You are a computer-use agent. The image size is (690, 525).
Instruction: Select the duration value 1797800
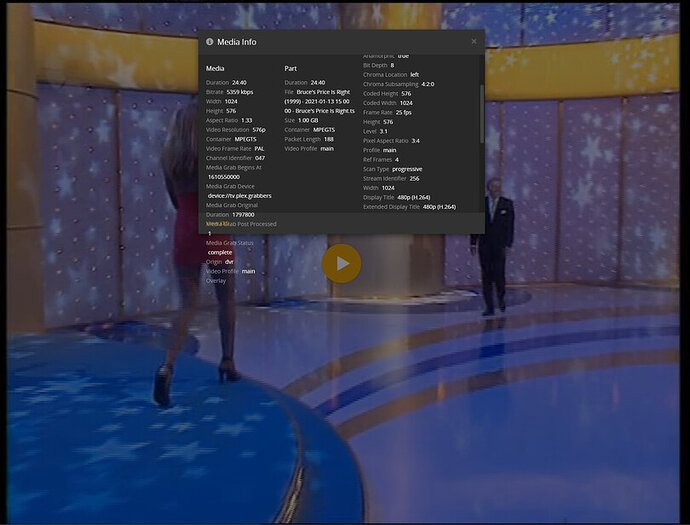pyautogui.click(x=243, y=215)
